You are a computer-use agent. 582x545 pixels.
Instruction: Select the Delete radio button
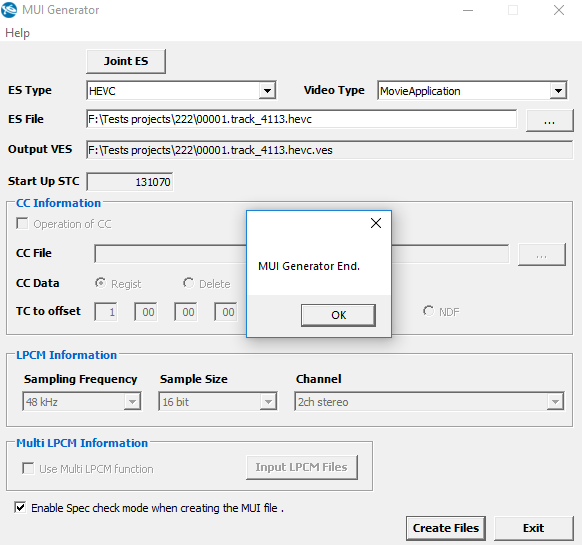click(188, 283)
